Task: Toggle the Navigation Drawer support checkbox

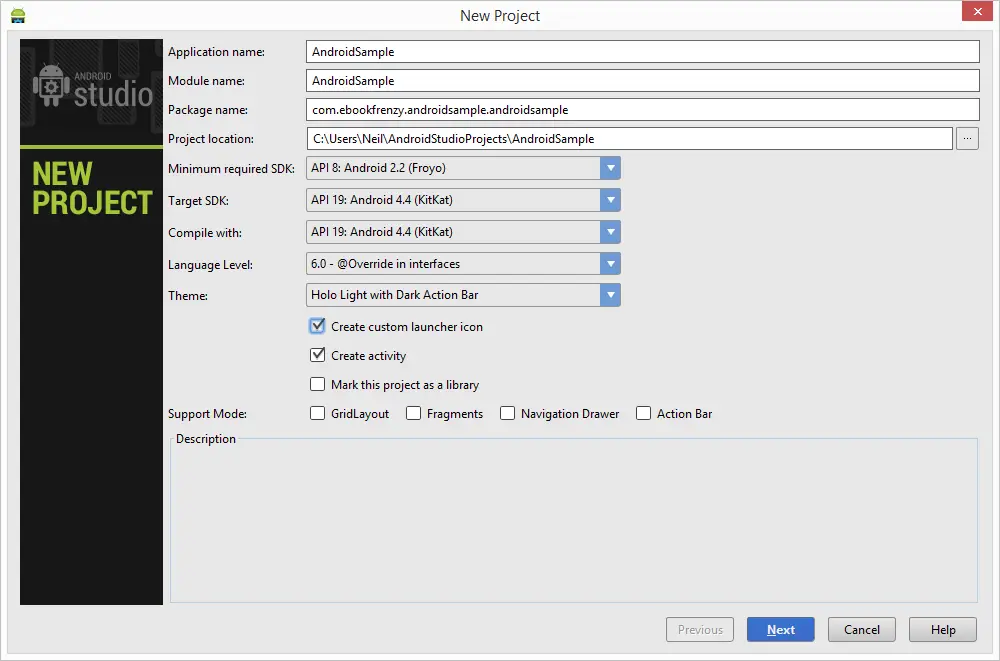Action: pos(507,413)
